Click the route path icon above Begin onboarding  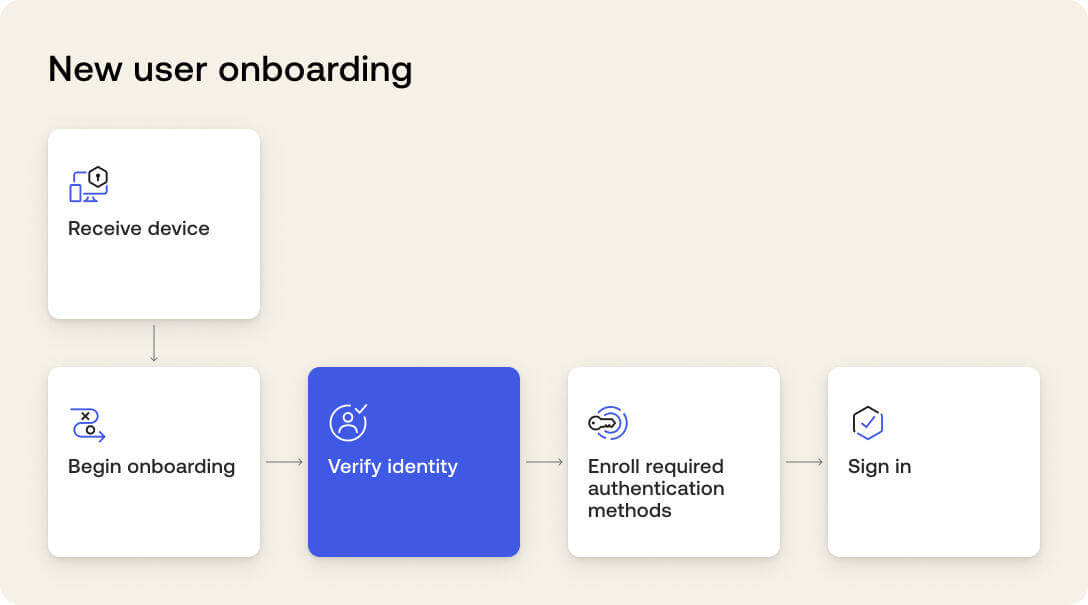click(x=88, y=424)
